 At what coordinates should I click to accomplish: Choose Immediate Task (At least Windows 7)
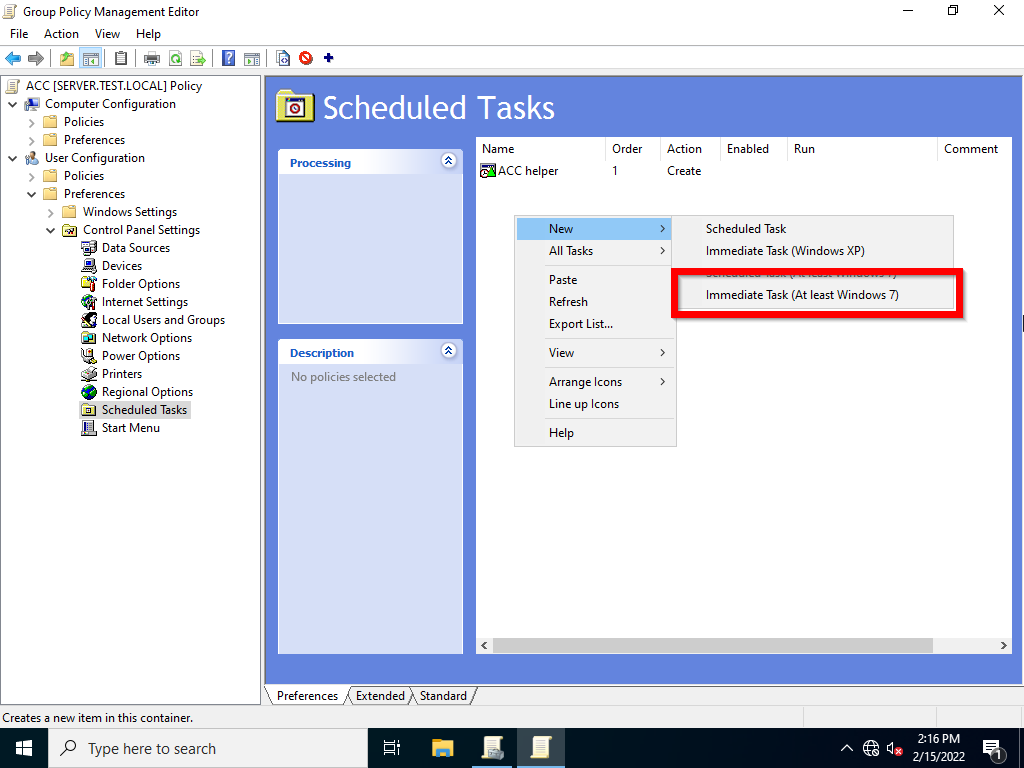(812, 295)
